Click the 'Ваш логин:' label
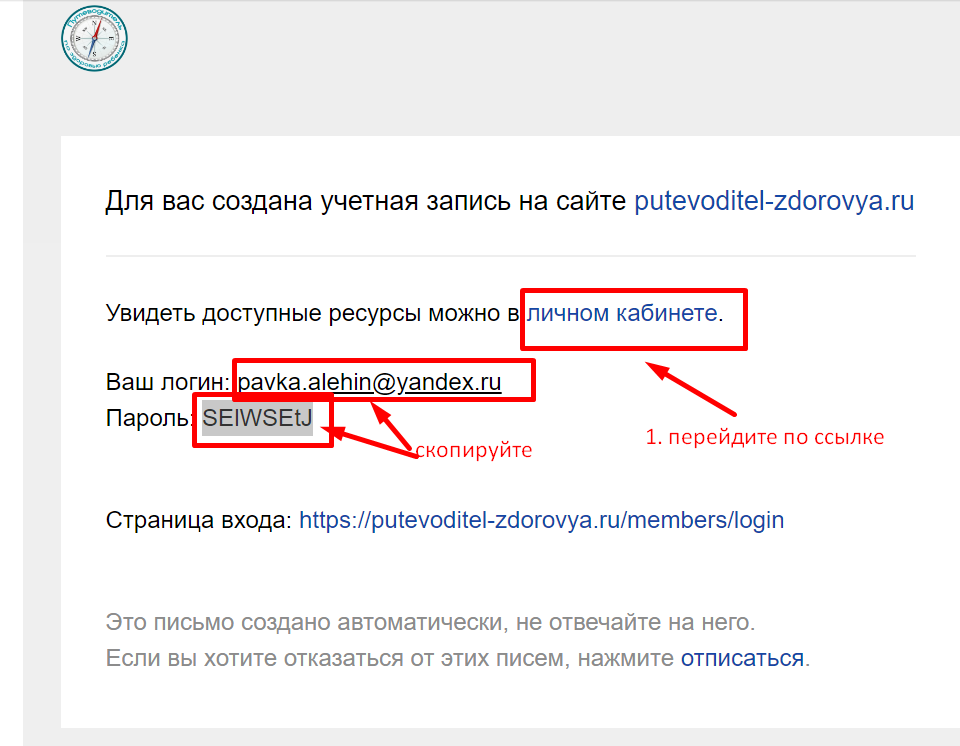Screen dimensions: 960x746 (x=168, y=382)
